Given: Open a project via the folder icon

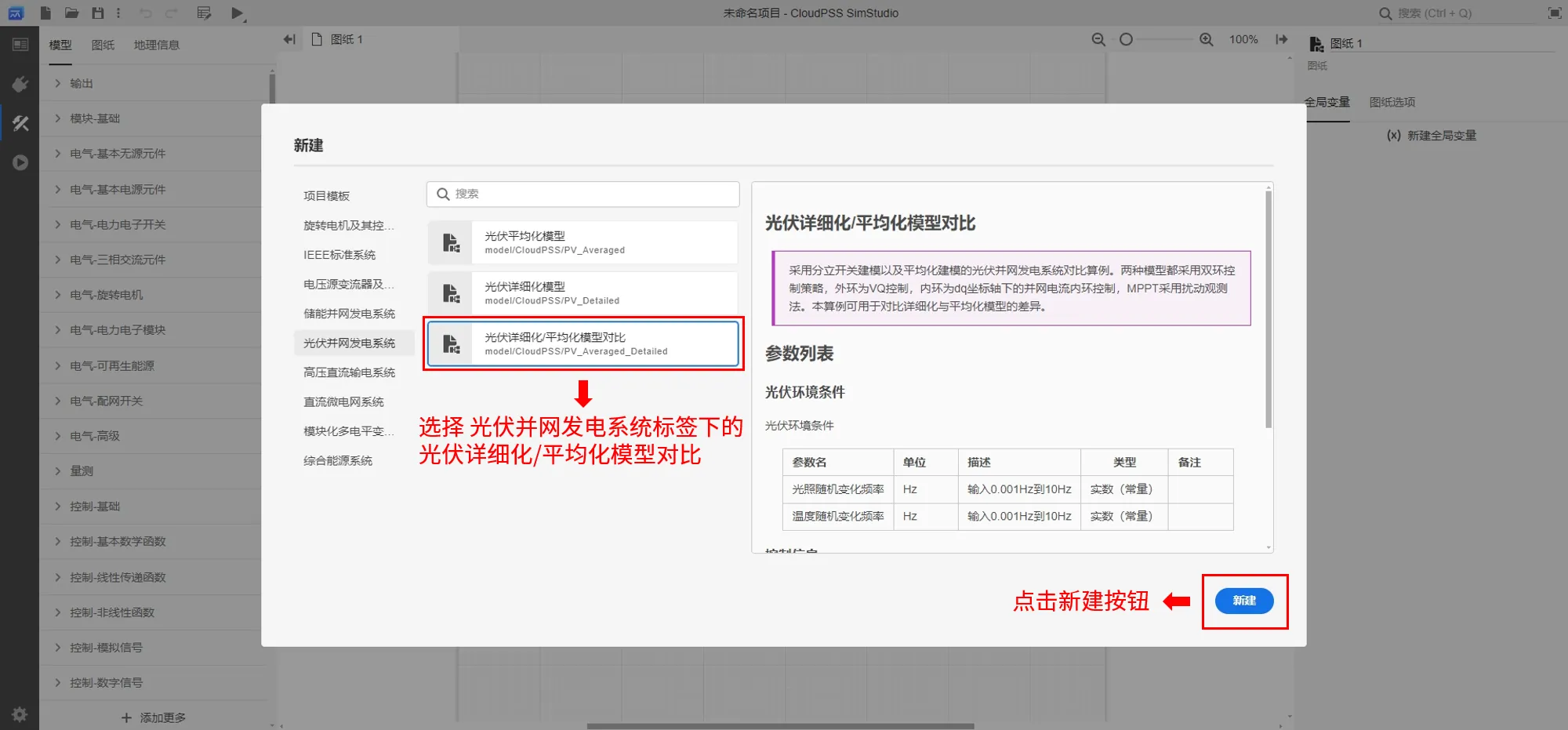Looking at the screenshot, I should (x=71, y=13).
